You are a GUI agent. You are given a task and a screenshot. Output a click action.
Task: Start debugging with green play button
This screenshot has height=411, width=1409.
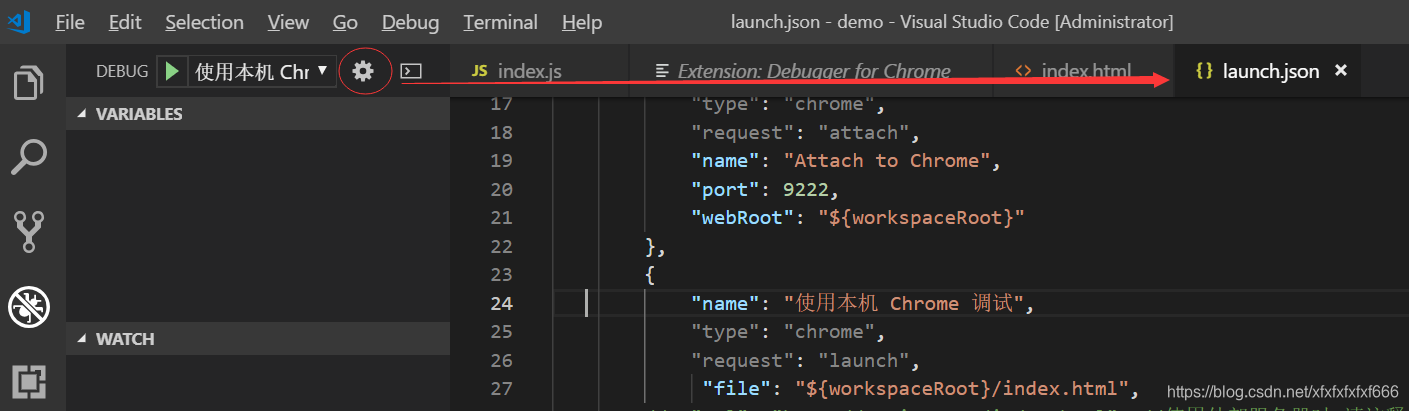172,71
